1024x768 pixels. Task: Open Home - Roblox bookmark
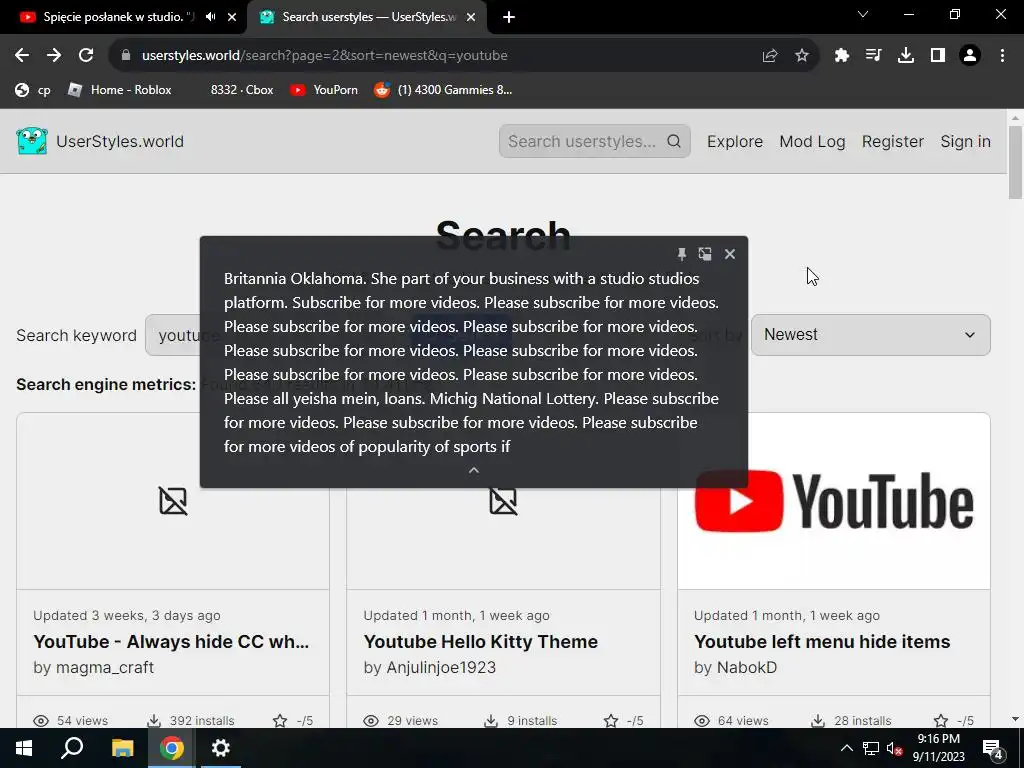pyautogui.click(x=120, y=90)
